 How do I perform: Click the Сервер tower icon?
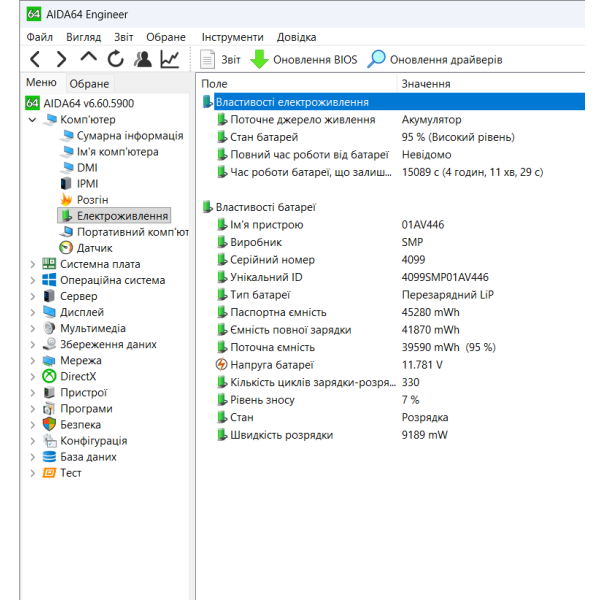coord(49,296)
